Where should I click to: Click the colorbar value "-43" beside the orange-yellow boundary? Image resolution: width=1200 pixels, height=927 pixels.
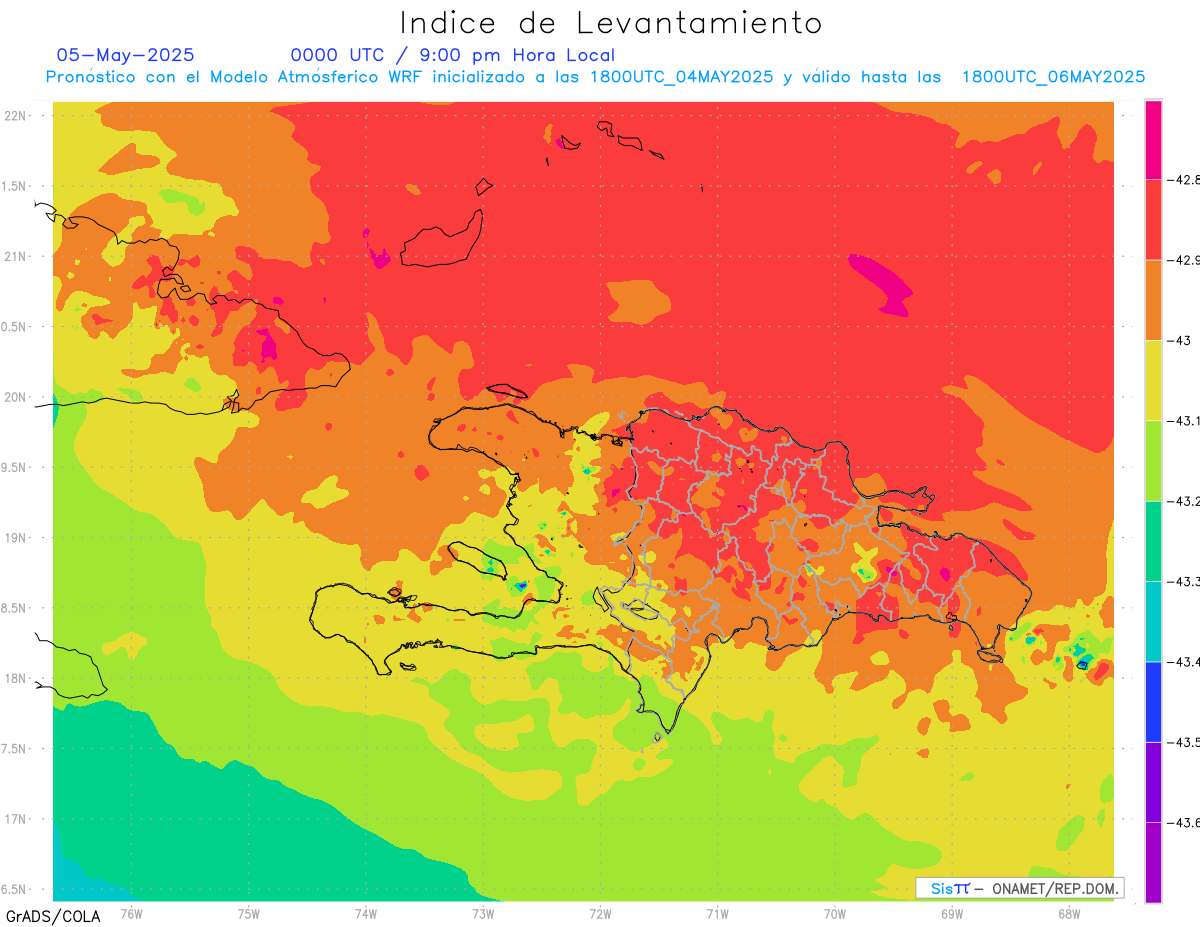pos(1179,341)
